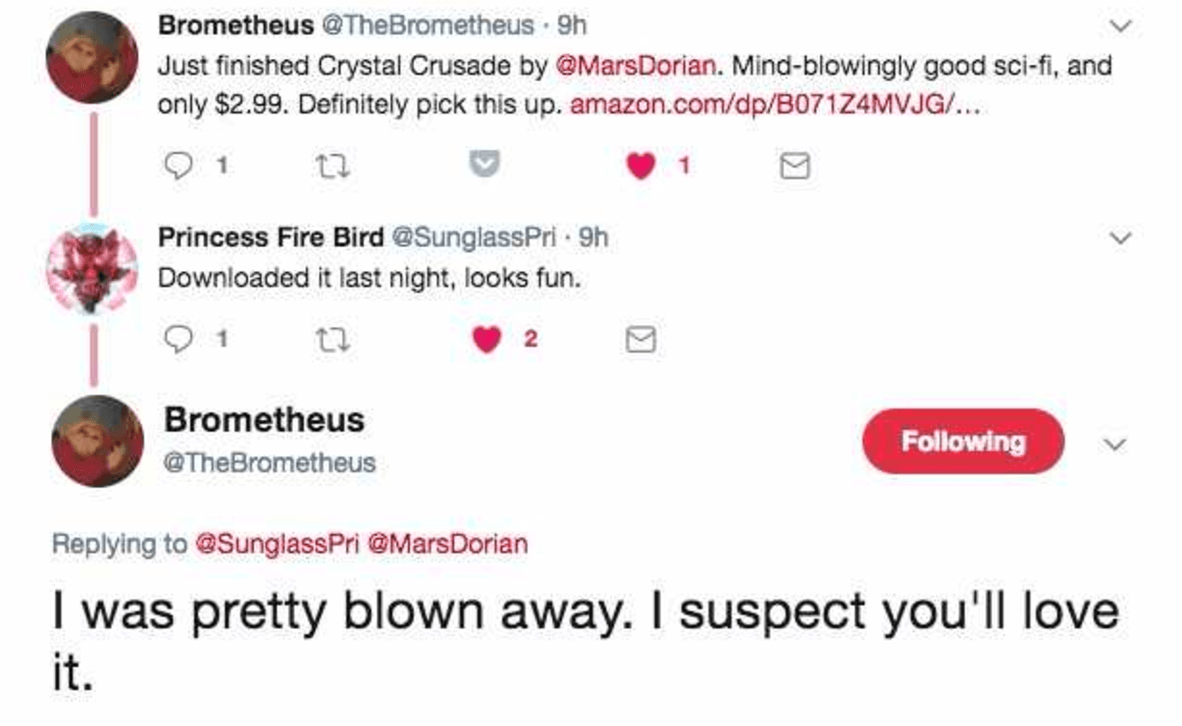Send first tweet via direct message
The image size is (1182, 726).
[x=794, y=169]
